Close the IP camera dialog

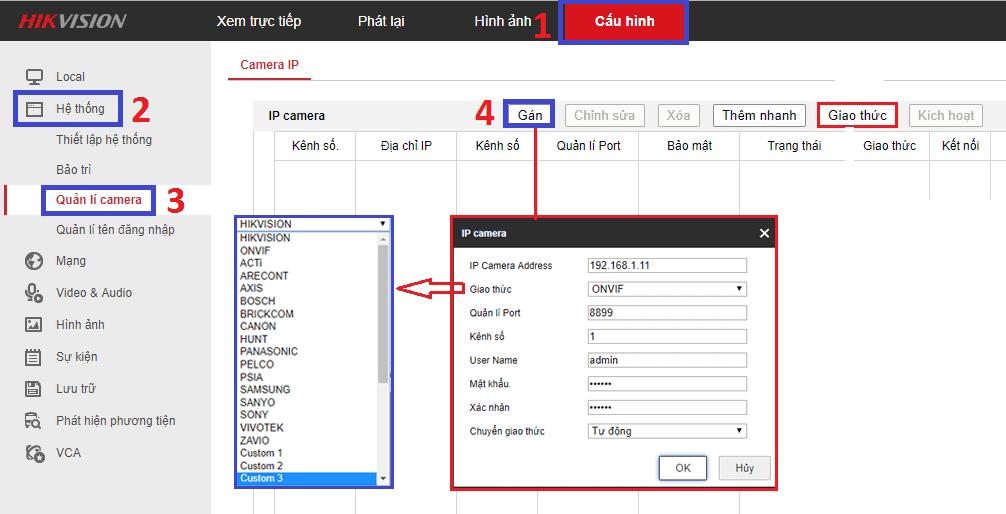click(764, 234)
